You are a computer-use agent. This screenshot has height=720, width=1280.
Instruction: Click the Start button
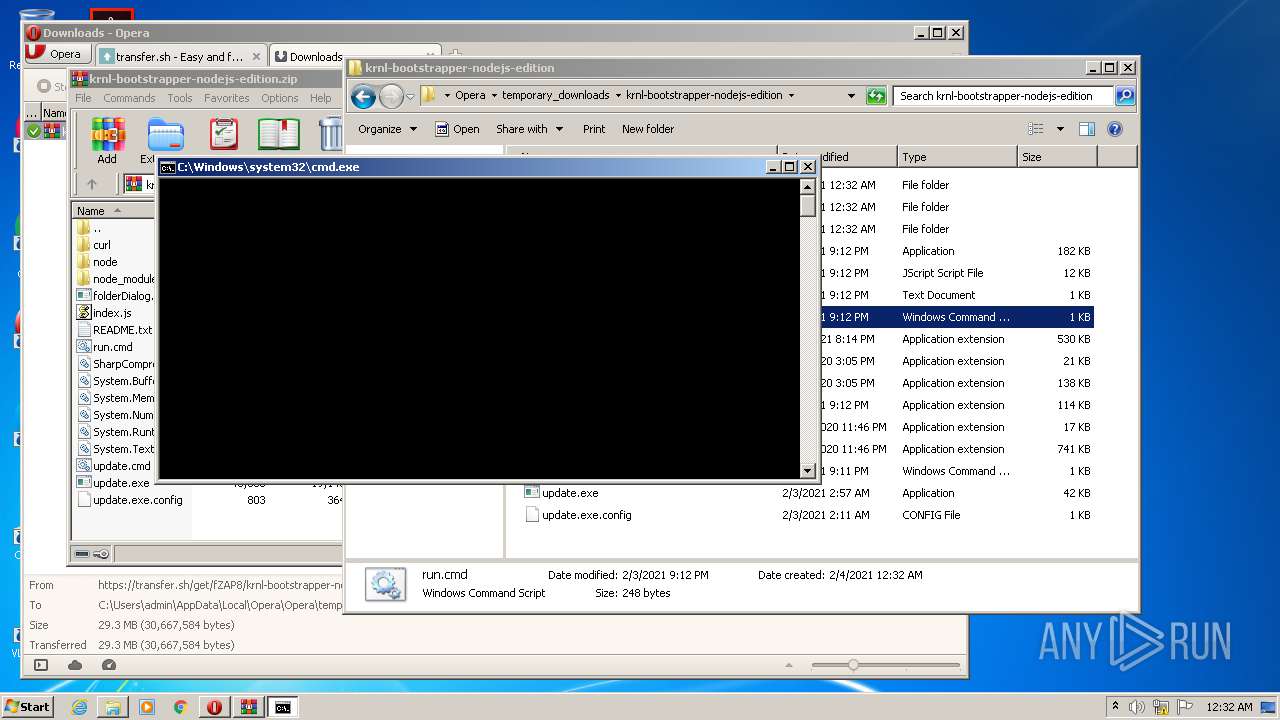coord(27,707)
